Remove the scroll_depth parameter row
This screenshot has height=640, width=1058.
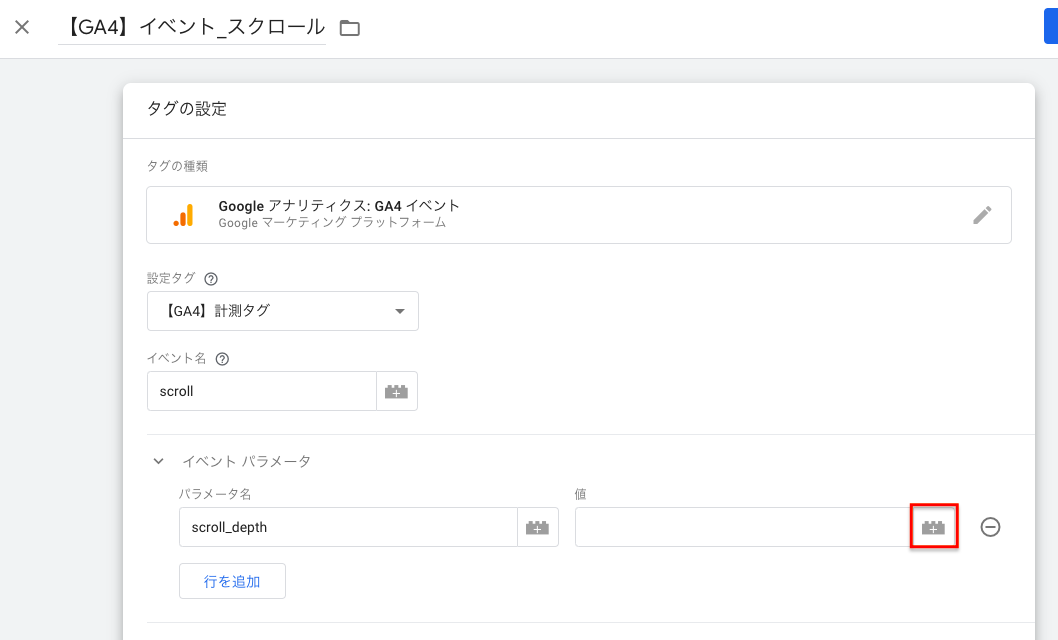(x=990, y=527)
